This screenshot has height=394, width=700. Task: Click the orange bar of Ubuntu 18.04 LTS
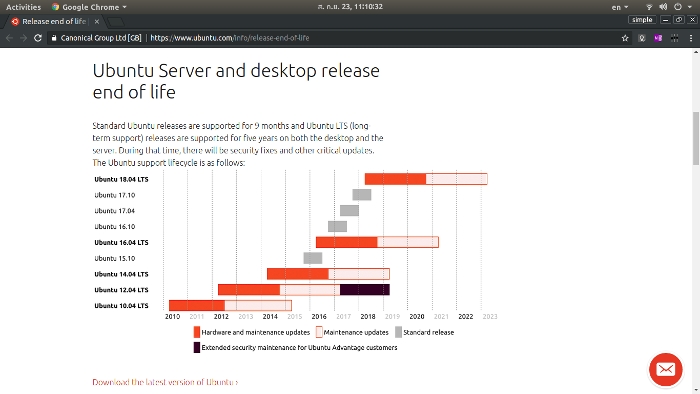pos(395,179)
